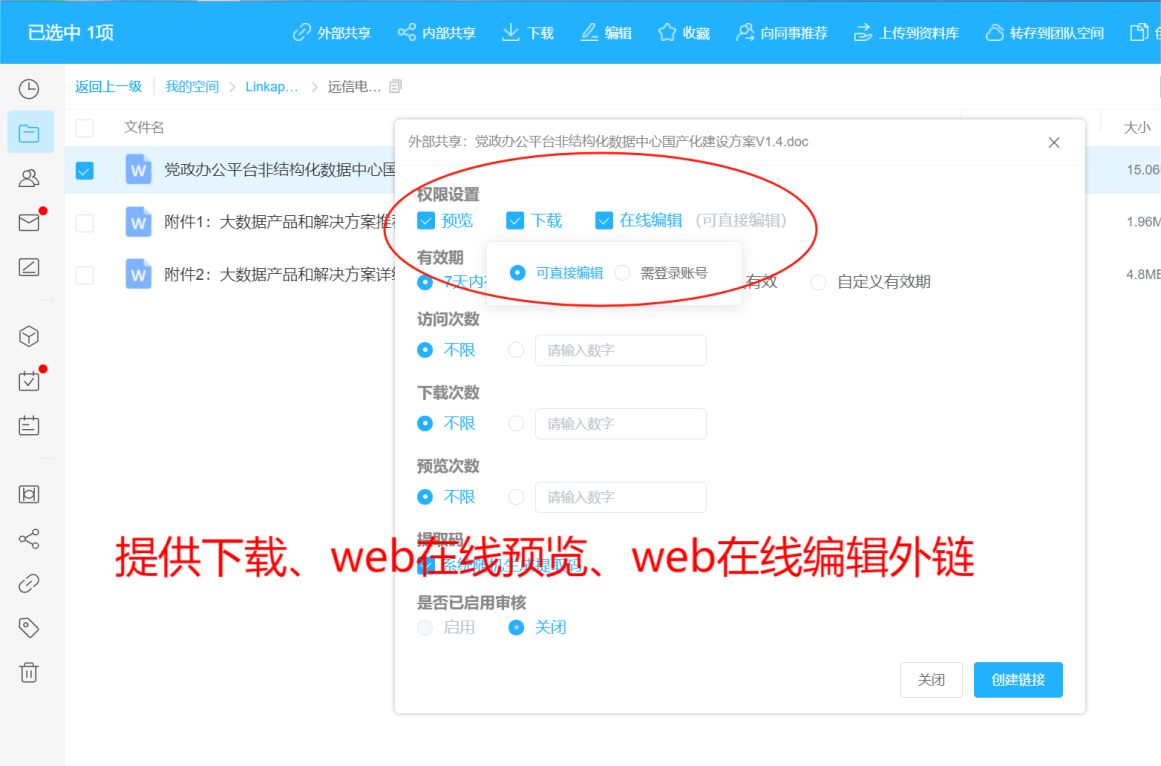Close the 外部共享 dialog with X
This screenshot has height=766, width=1161.
1054,143
